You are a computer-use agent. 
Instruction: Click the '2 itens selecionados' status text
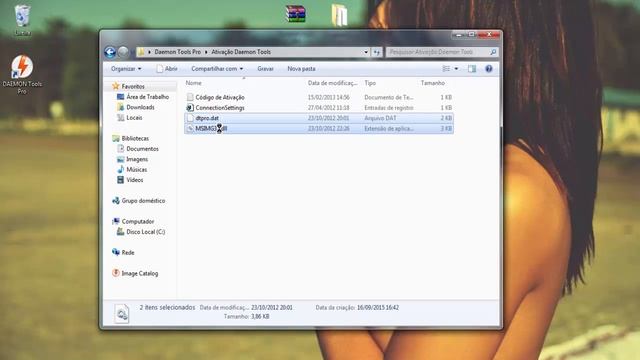click(167, 307)
